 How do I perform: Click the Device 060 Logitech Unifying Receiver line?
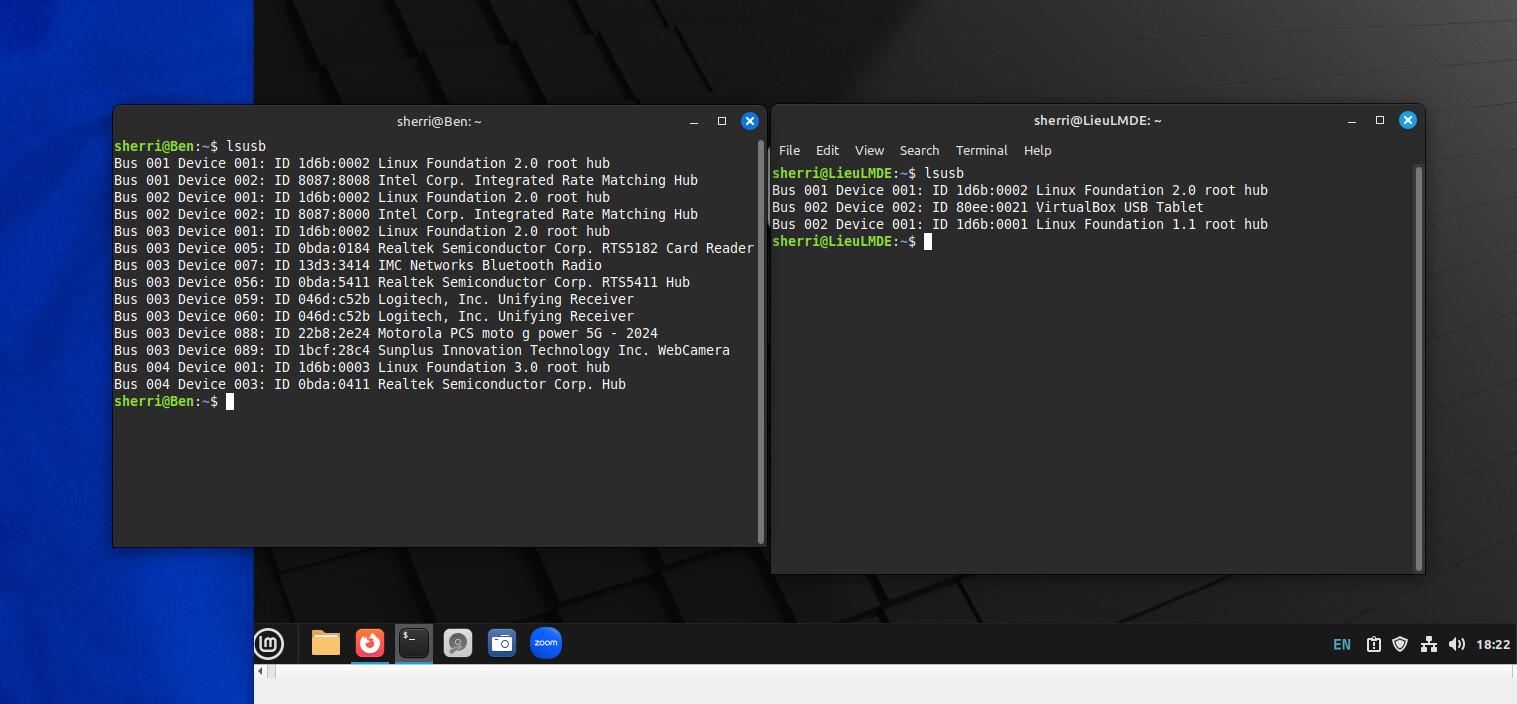(x=374, y=316)
